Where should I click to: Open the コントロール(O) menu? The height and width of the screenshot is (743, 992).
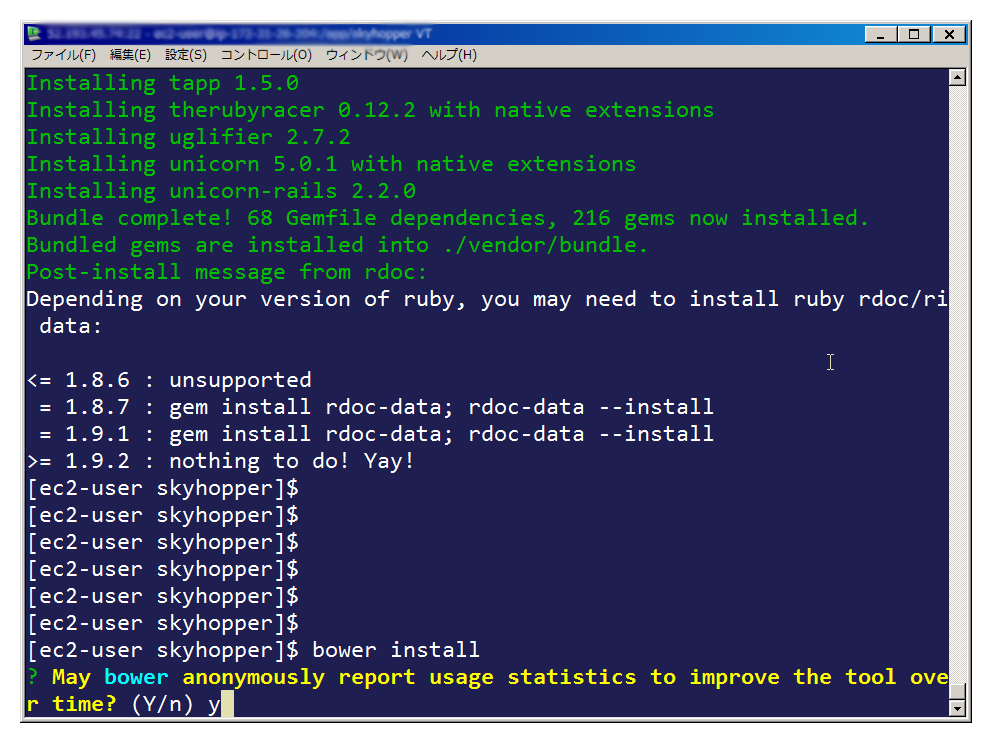click(x=266, y=55)
